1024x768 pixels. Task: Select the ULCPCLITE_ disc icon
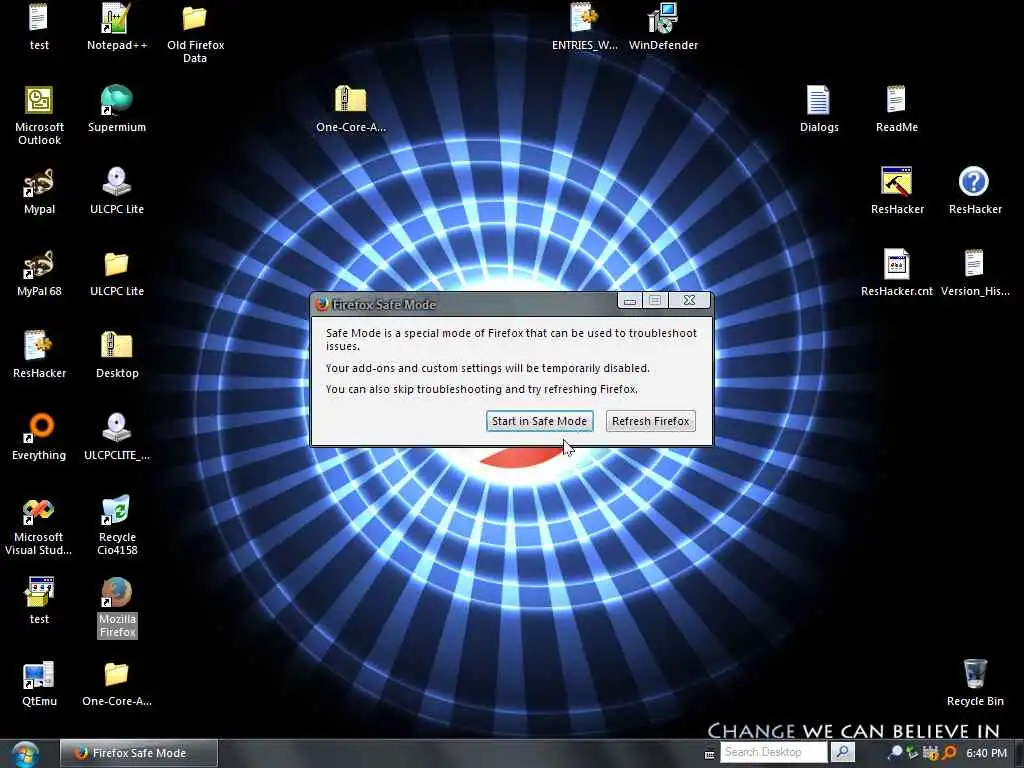[117, 437]
